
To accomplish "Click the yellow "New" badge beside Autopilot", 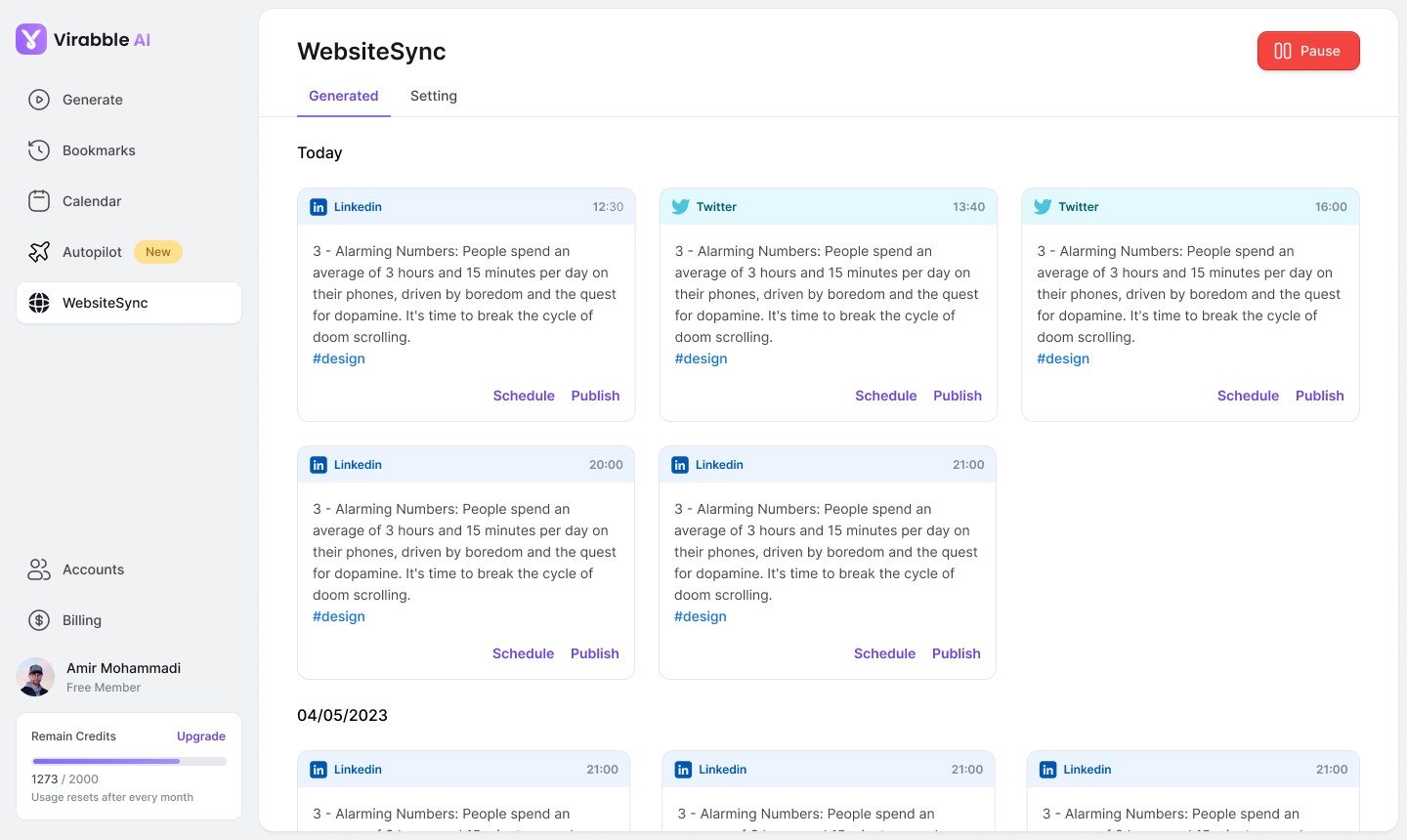I will click(x=158, y=252).
